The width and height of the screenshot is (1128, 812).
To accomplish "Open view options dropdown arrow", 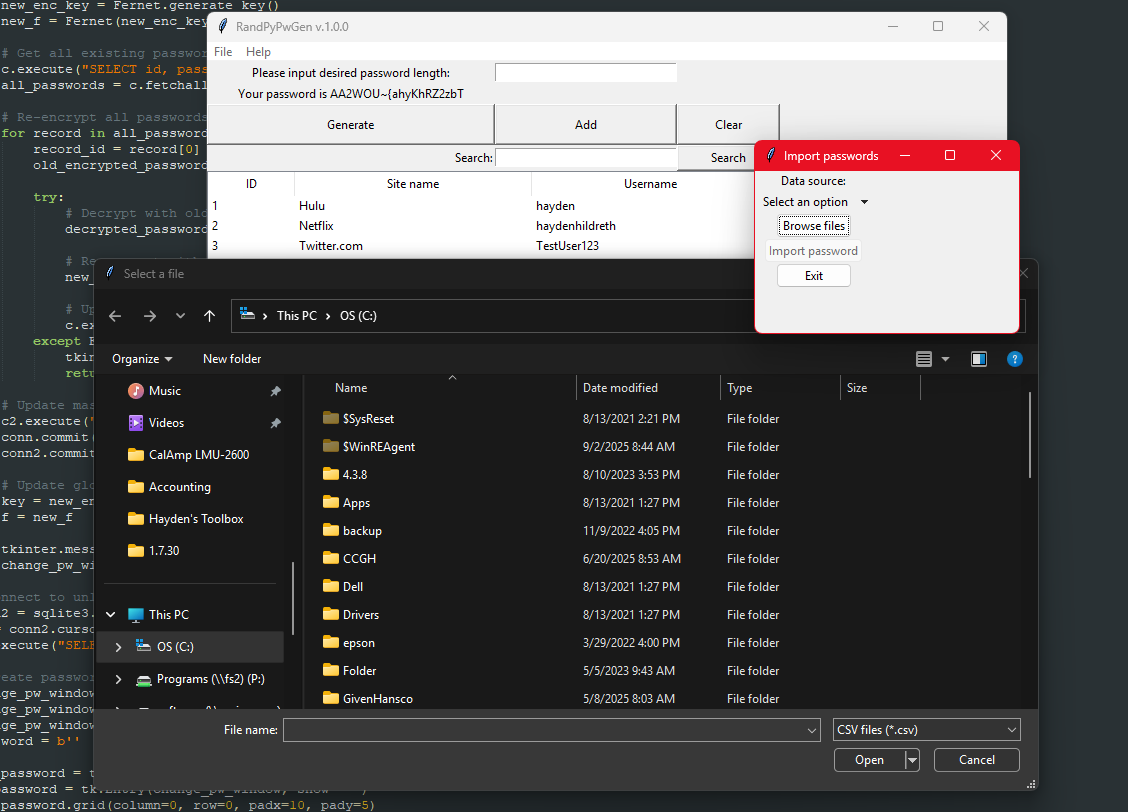I will tap(945, 359).
